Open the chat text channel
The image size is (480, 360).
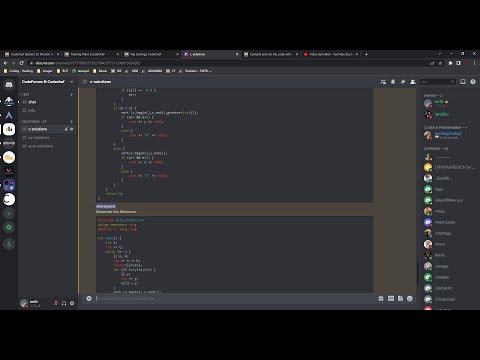tap(47, 102)
